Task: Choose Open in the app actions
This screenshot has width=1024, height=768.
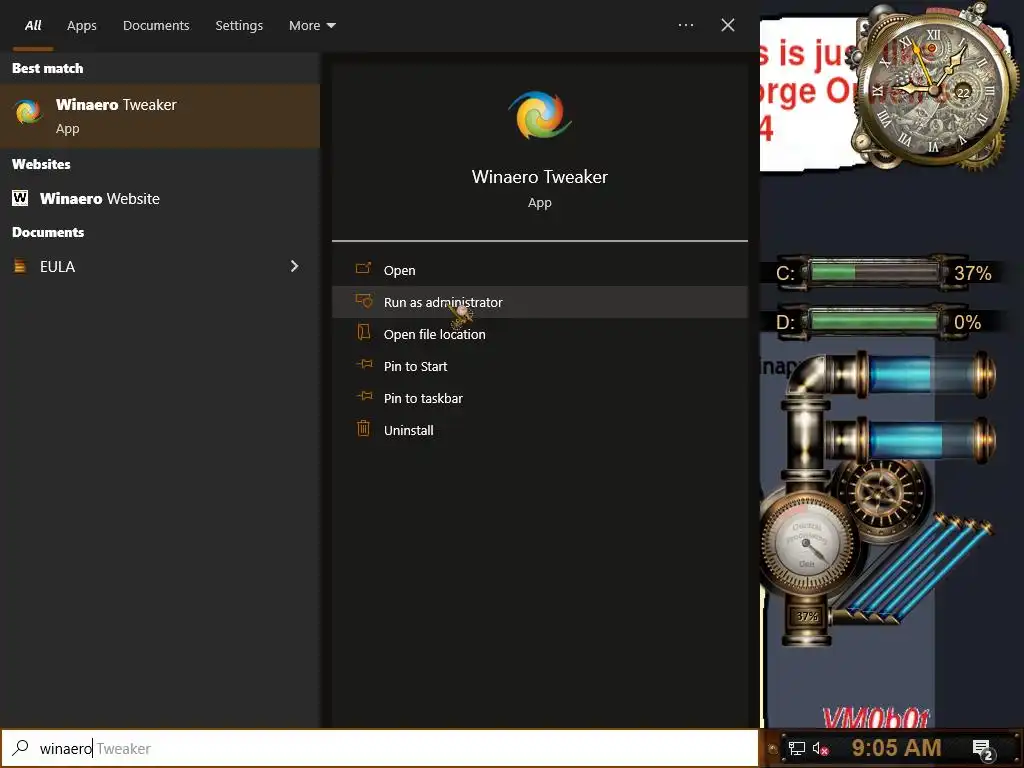Action: click(x=539, y=270)
